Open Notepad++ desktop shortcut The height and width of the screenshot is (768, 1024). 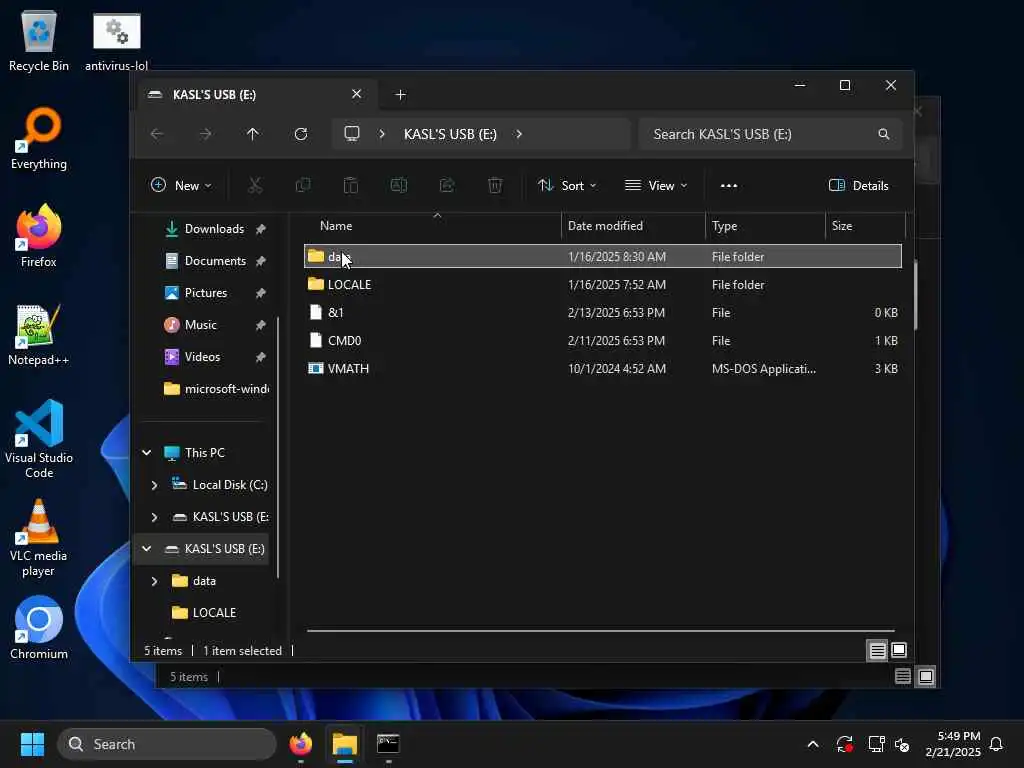pyautogui.click(x=39, y=335)
